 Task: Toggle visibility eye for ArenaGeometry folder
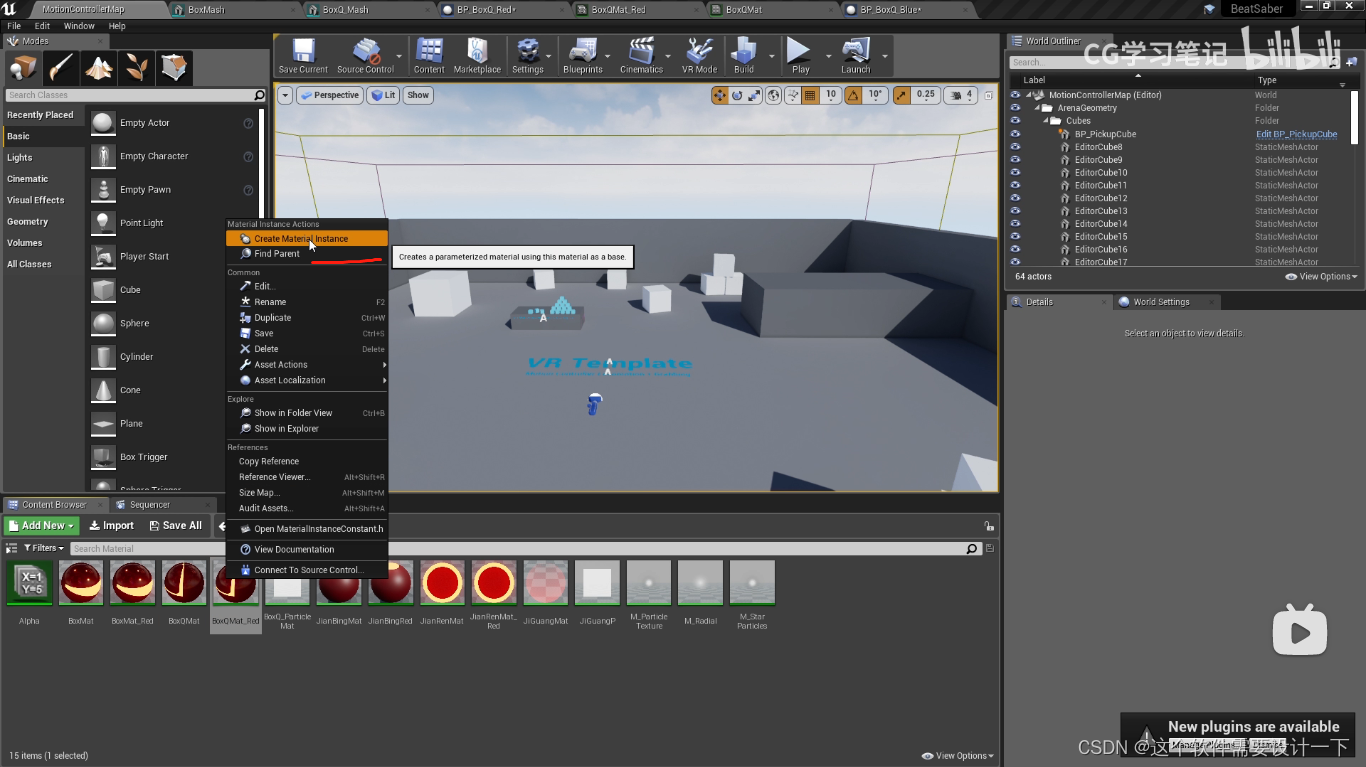click(1015, 108)
